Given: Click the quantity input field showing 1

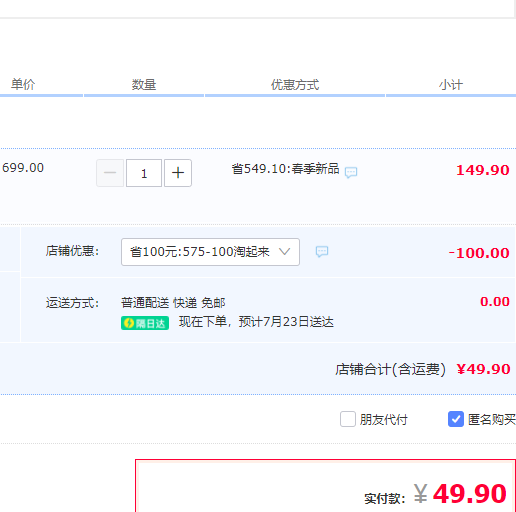Looking at the screenshot, I should (x=144, y=173).
